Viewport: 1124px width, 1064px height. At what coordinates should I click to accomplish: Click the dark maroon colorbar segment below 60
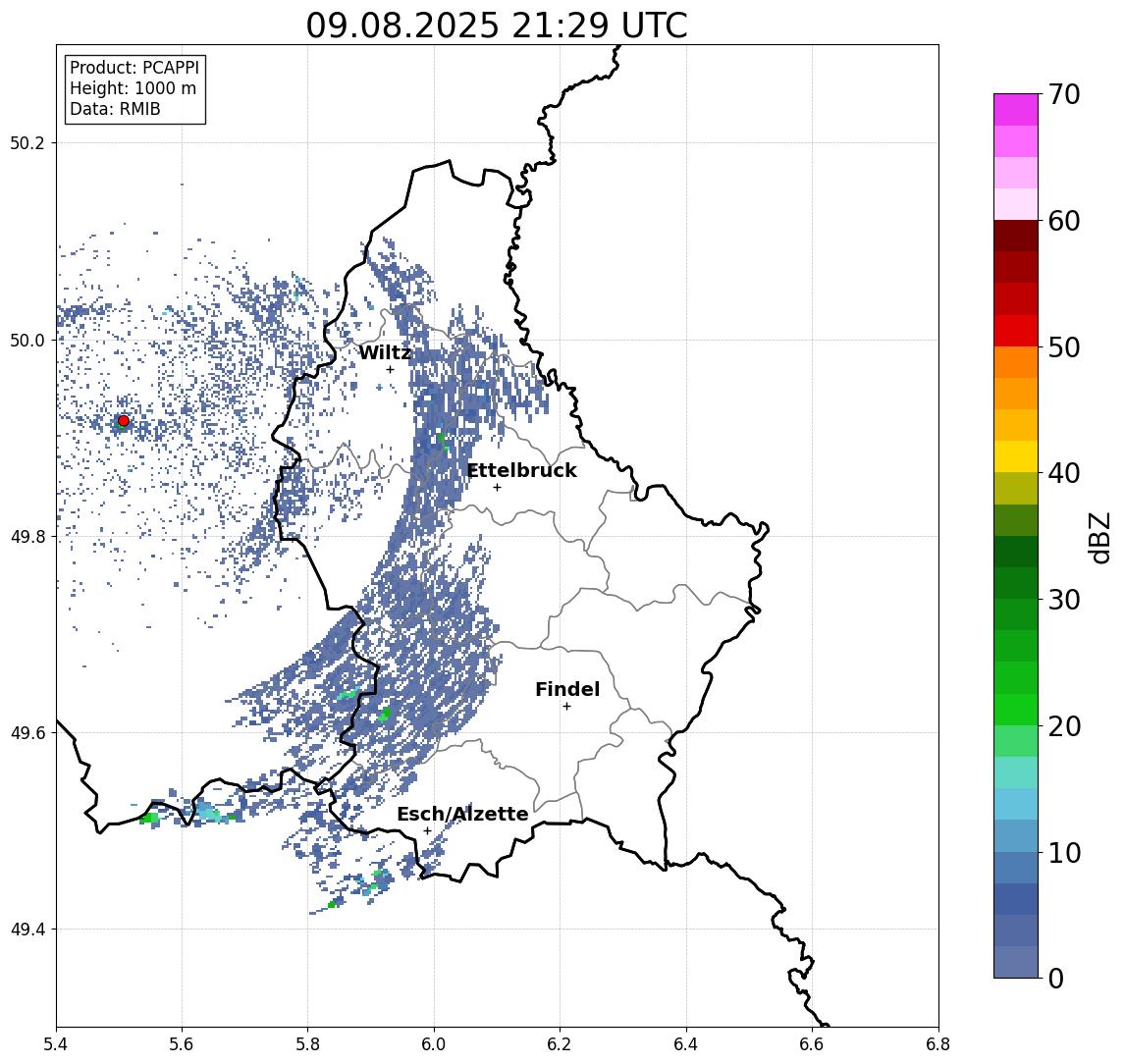pos(1016,236)
